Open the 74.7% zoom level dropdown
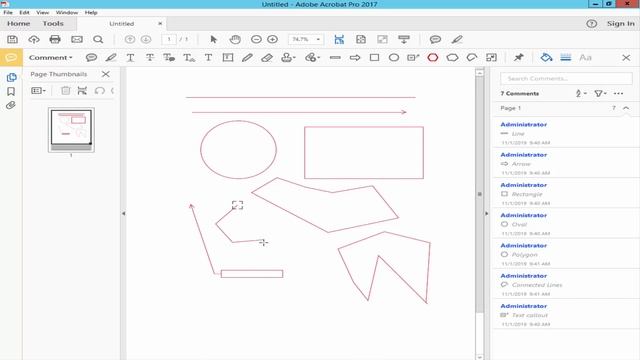Screen dimensions: 640x360 [306, 39]
